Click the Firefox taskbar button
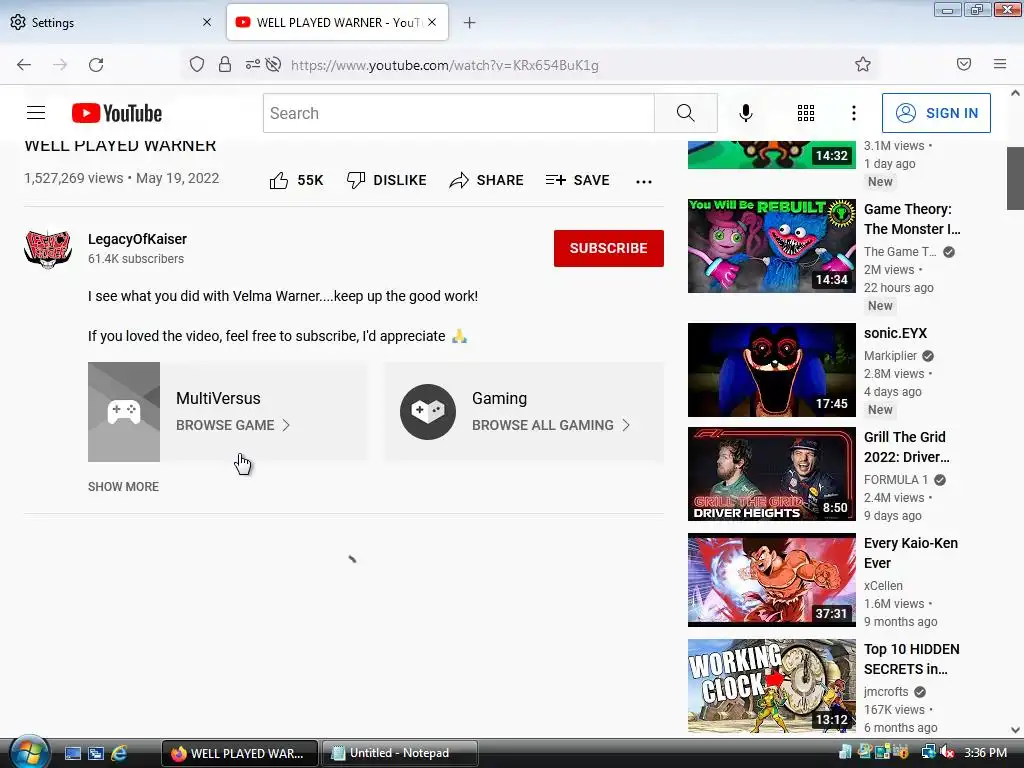The width and height of the screenshot is (1024, 768). click(240, 753)
